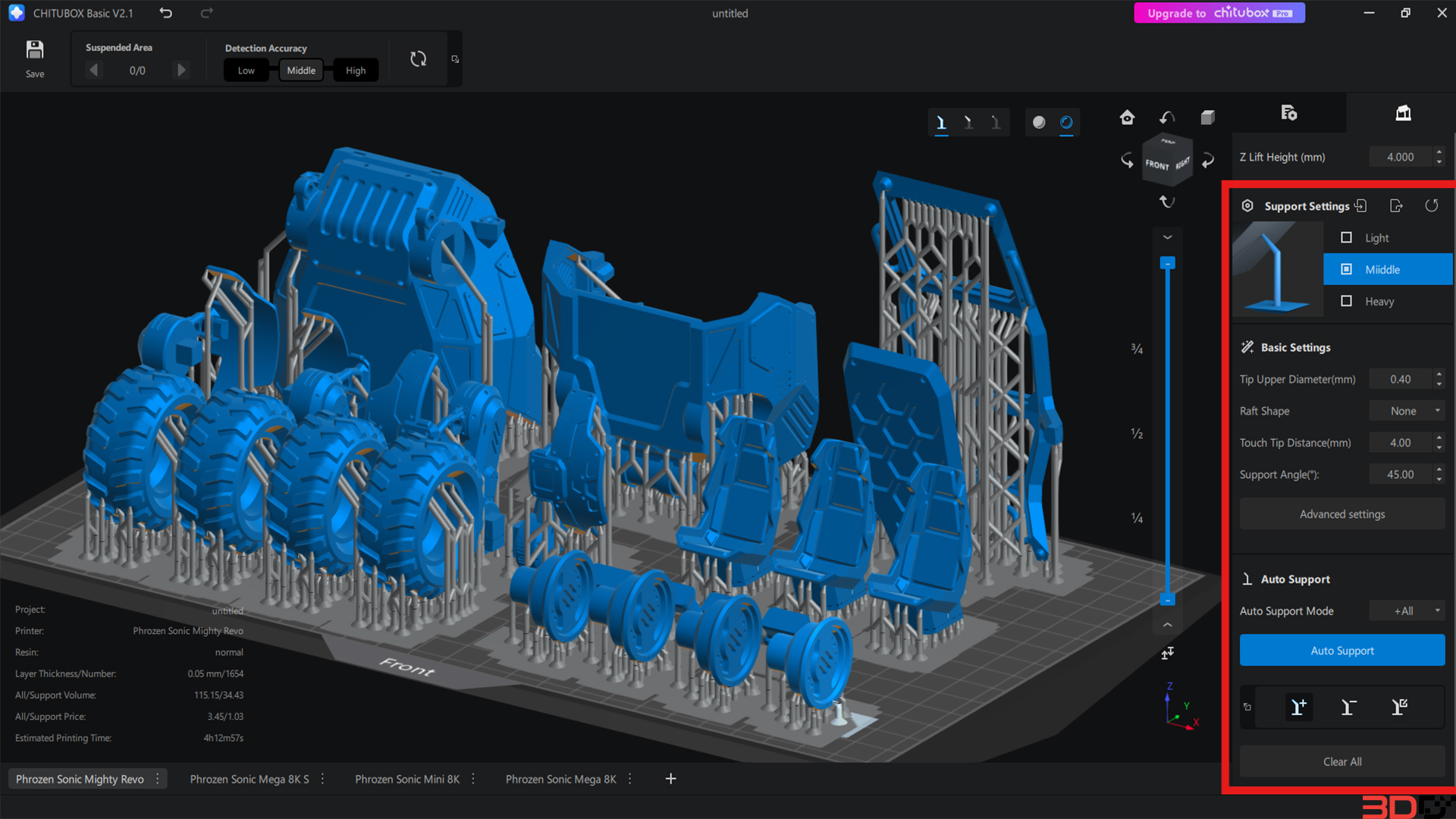Open the Raft Shape dropdown
The image size is (1456, 819).
[x=1407, y=411]
